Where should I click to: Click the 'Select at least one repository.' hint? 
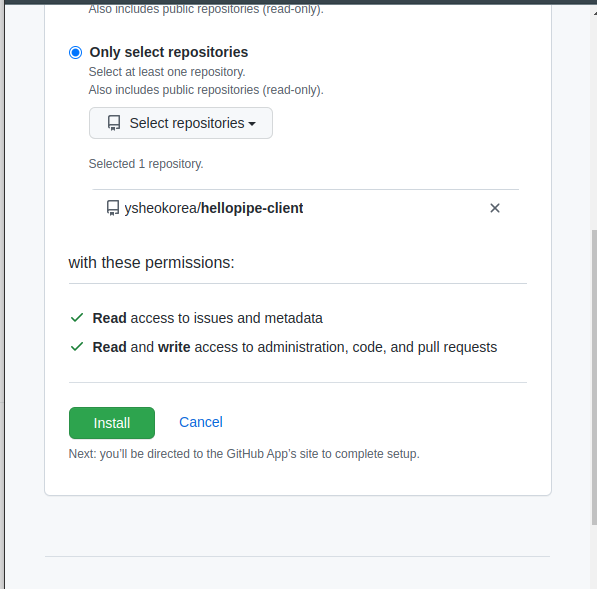(167, 72)
